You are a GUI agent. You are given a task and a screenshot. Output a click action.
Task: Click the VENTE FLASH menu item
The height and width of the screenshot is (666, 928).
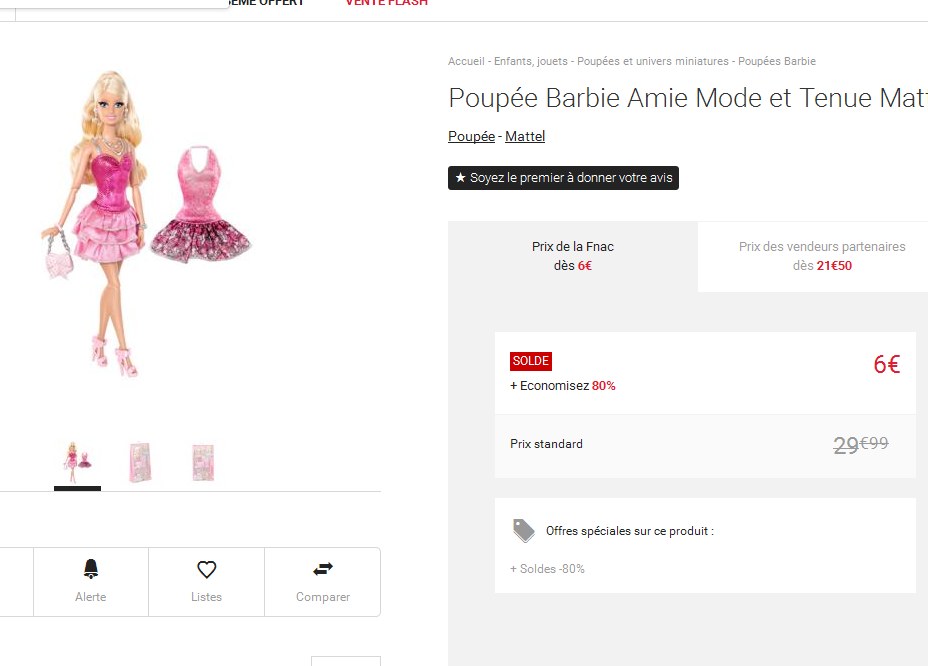coord(386,3)
